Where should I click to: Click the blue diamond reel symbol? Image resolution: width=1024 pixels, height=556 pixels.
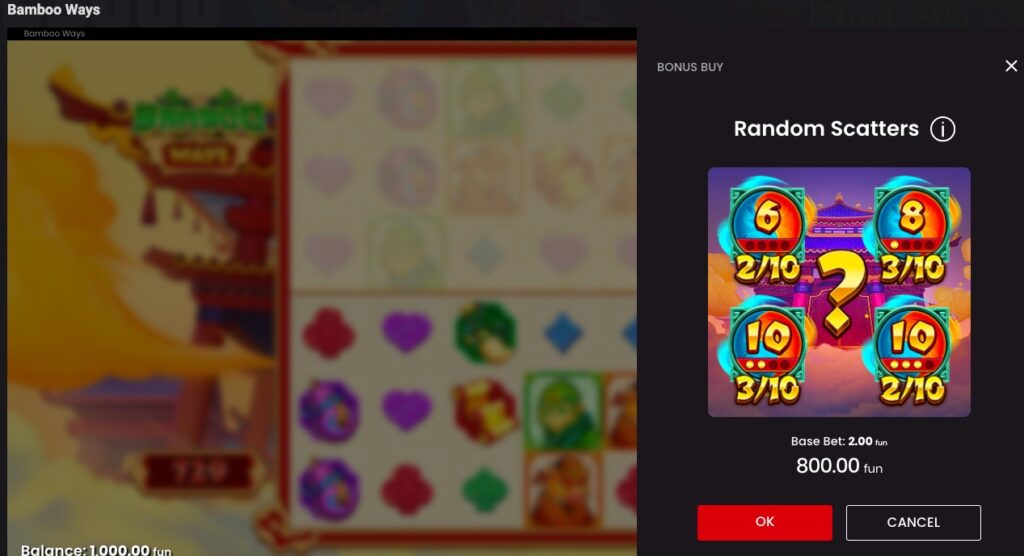tap(562, 332)
